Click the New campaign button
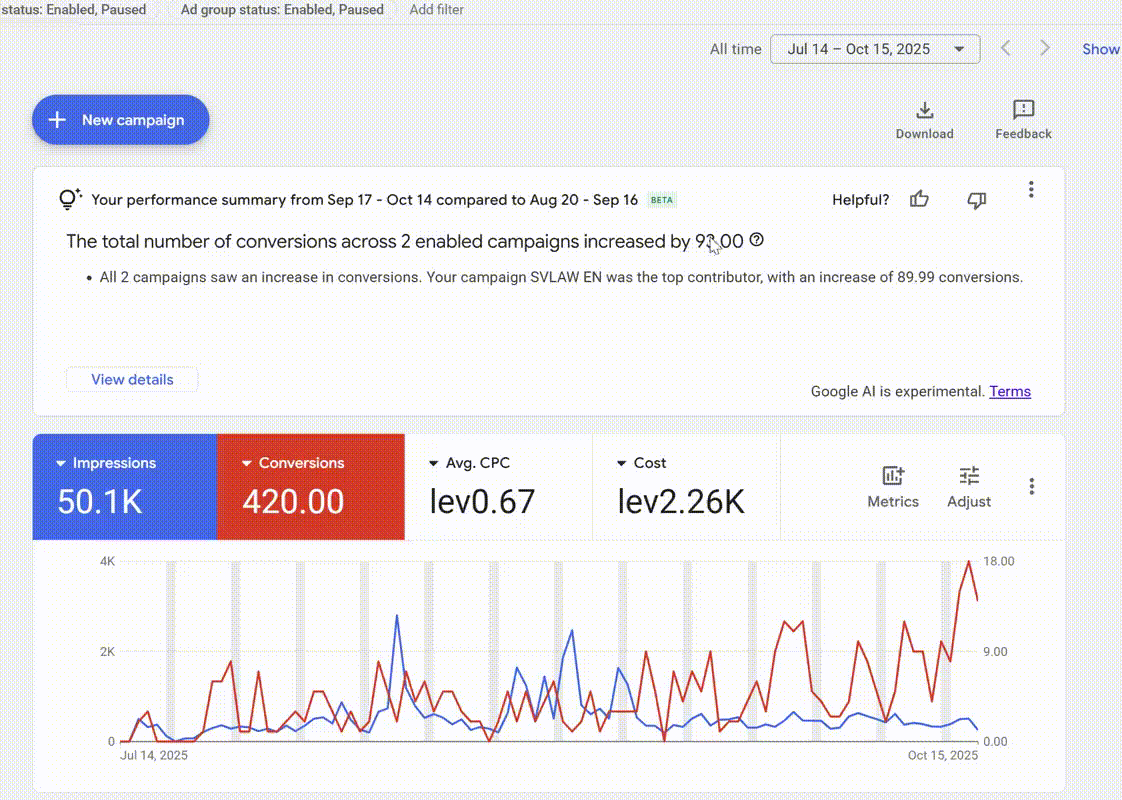The width and height of the screenshot is (1122, 800). tap(121, 120)
